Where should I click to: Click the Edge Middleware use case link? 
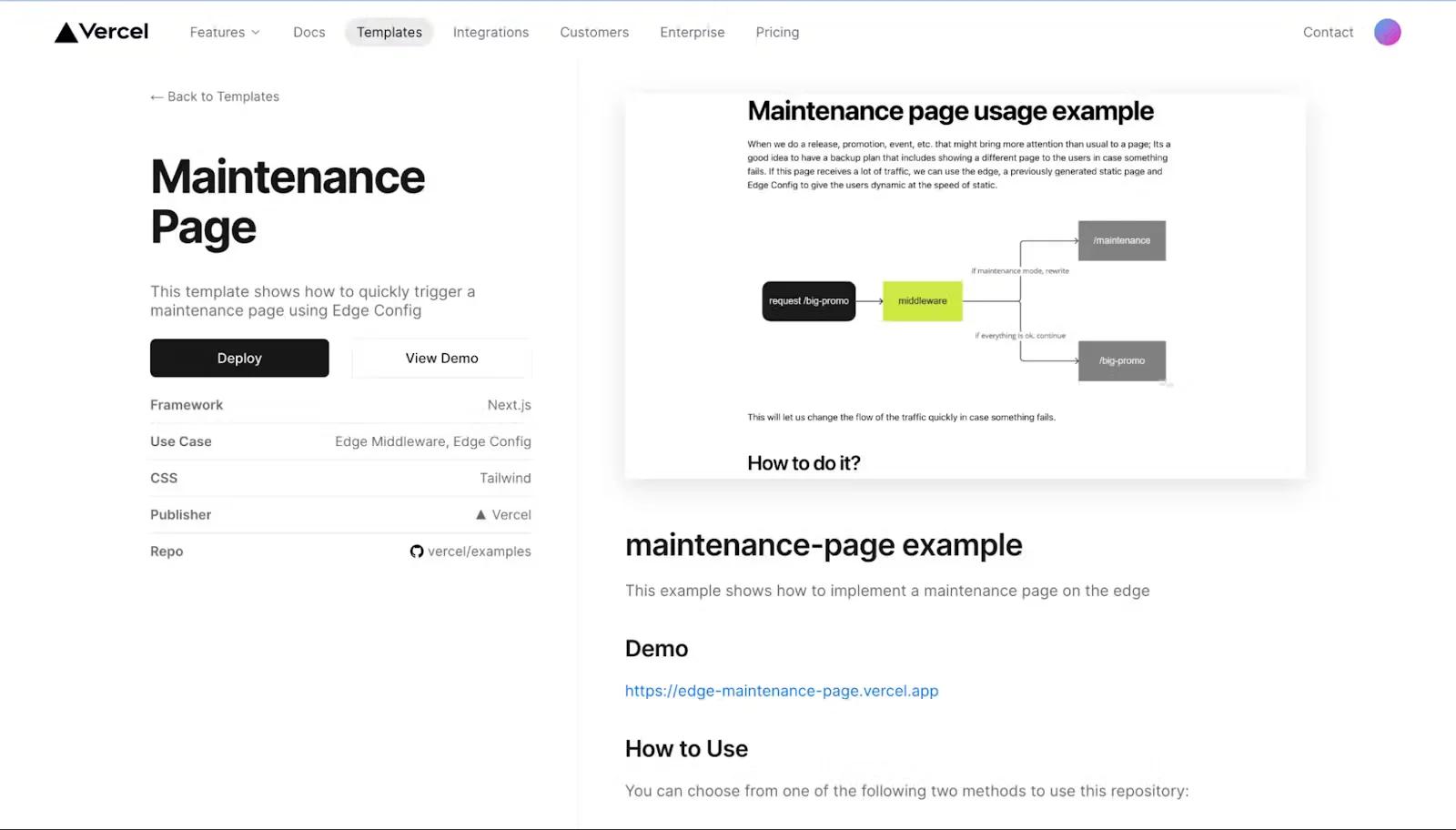pyautogui.click(x=389, y=441)
